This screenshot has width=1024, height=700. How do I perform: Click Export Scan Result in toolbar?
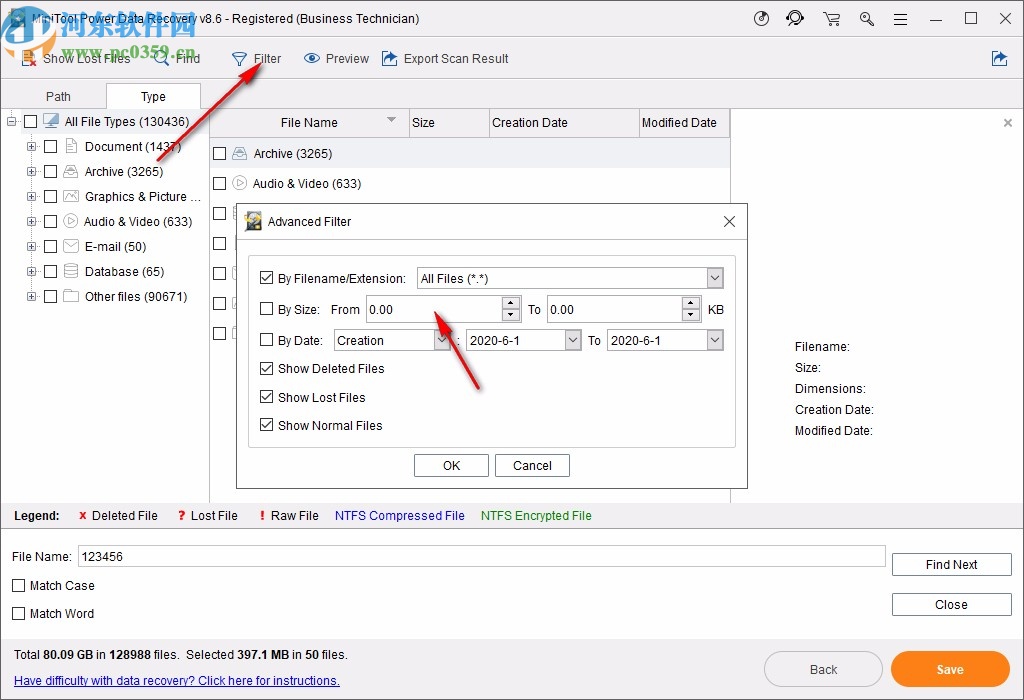coord(444,59)
